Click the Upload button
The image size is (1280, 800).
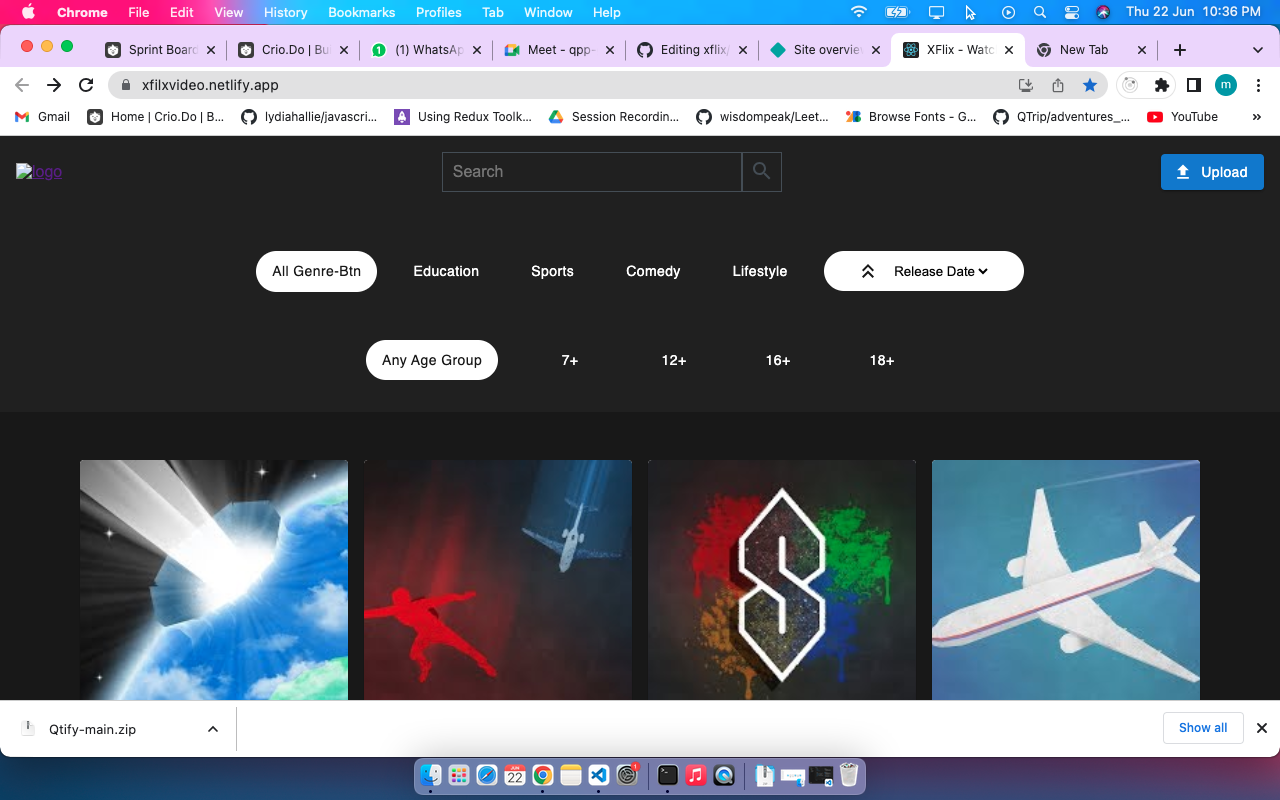tap(1212, 171)
